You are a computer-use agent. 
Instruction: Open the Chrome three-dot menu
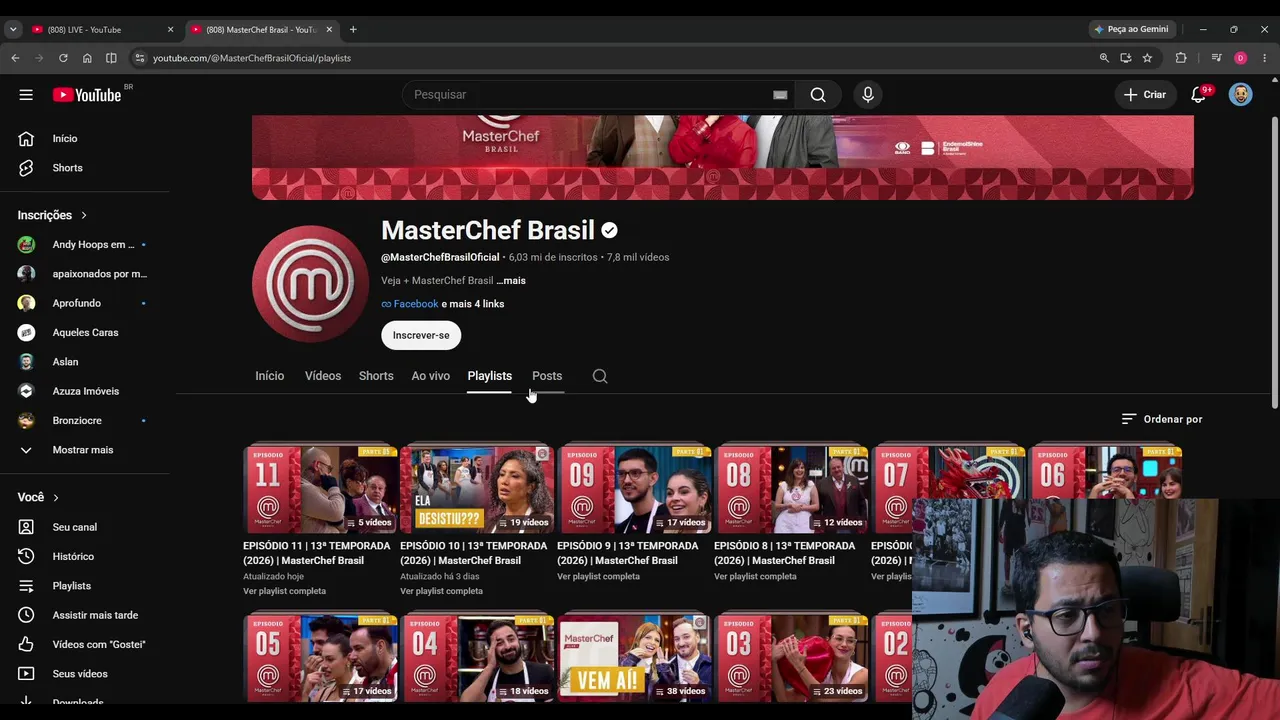(1264, 58)
